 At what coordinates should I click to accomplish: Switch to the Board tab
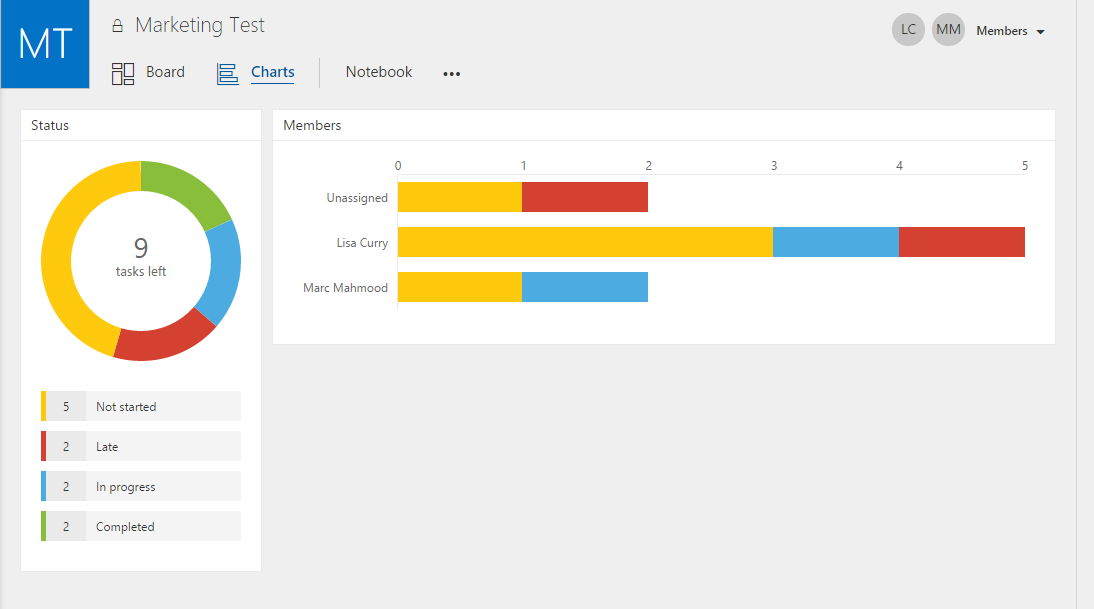click(165, 72)
